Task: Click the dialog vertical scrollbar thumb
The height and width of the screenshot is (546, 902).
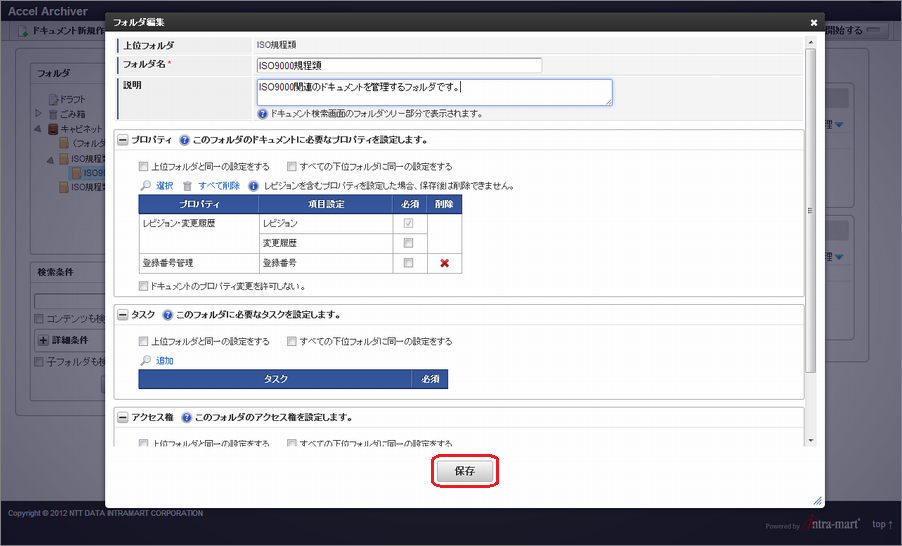Action: (811, 210)
